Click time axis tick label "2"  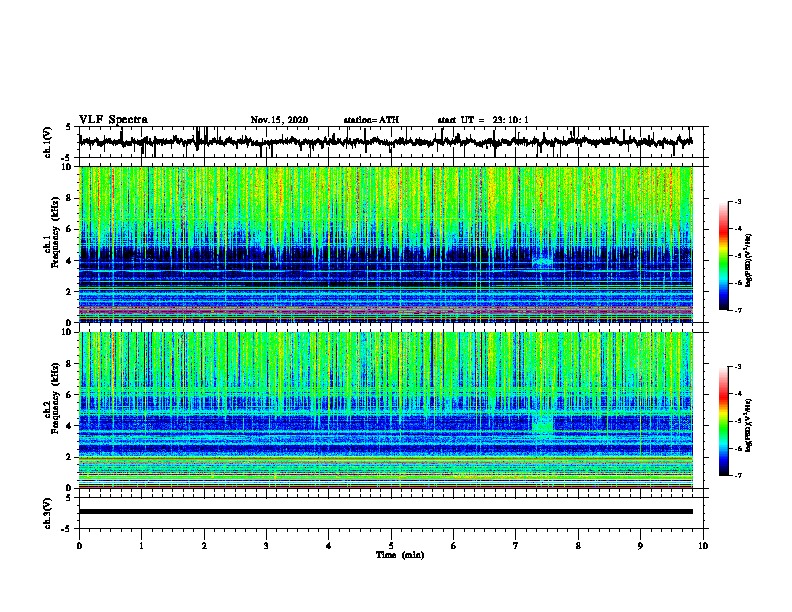coord(204,546)
